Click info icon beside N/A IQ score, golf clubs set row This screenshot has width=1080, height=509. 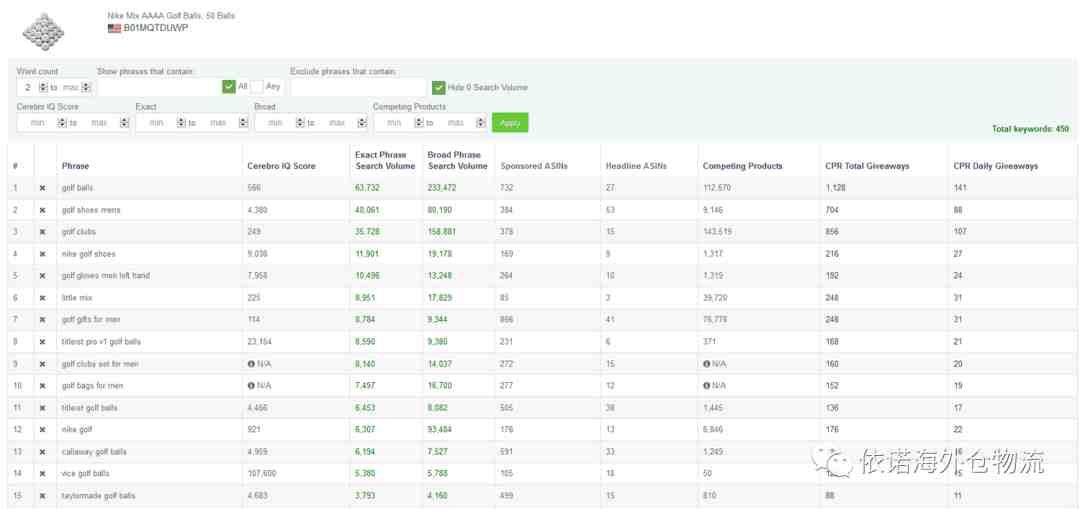point(251,364)
